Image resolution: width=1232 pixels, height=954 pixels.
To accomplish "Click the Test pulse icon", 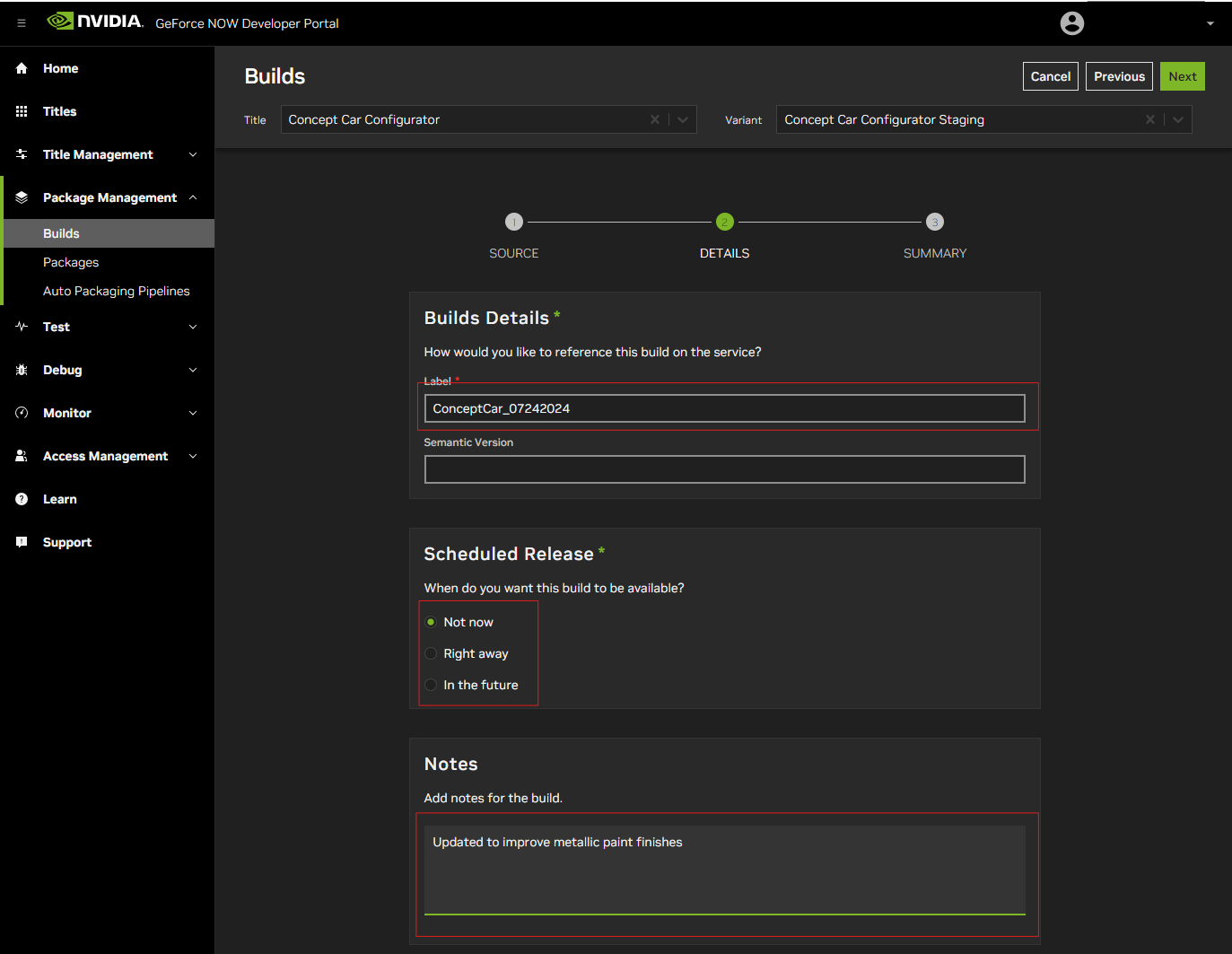I will [22, 327].
